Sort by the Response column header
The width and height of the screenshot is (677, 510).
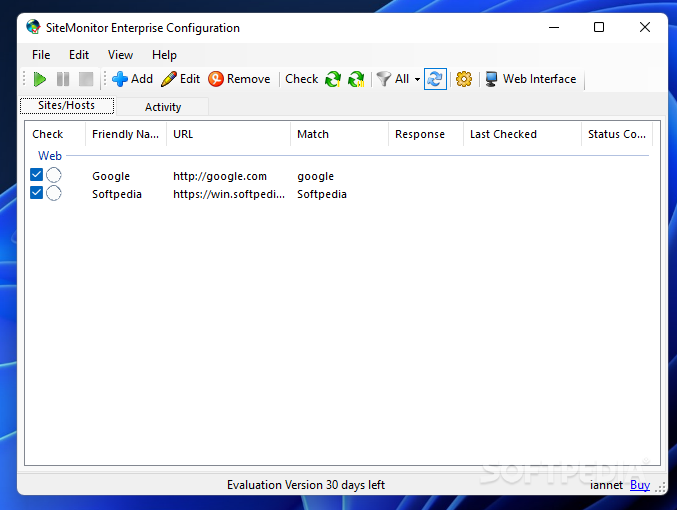(x=426, y=134)
